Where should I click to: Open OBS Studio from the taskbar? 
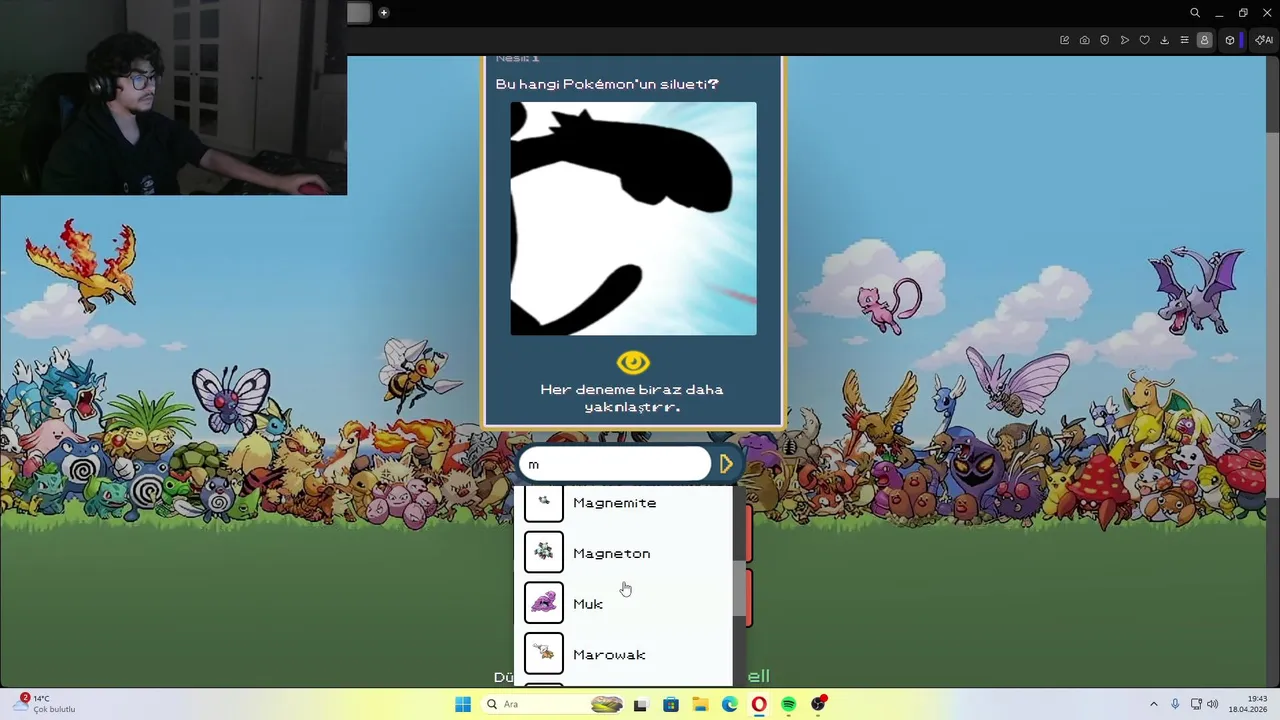coord(819,704)
